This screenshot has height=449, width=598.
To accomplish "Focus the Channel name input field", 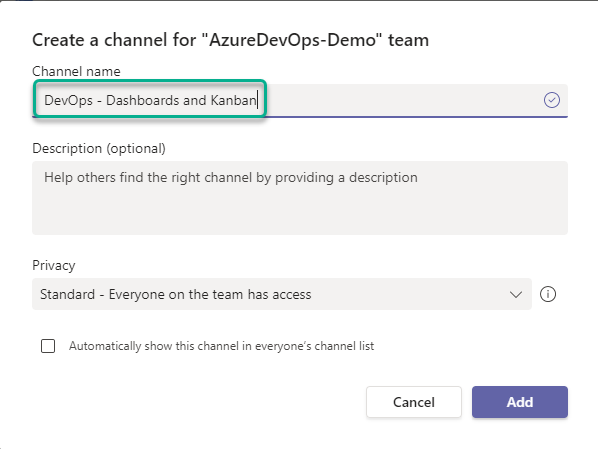I will point(300,100).
